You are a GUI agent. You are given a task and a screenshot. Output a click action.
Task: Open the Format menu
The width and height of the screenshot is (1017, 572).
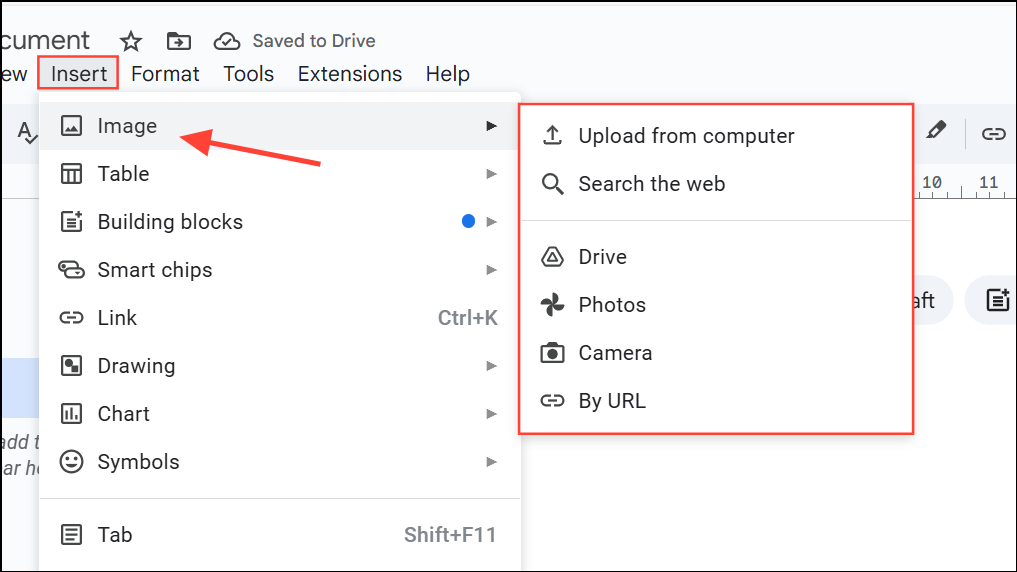(x=165, y=74)
